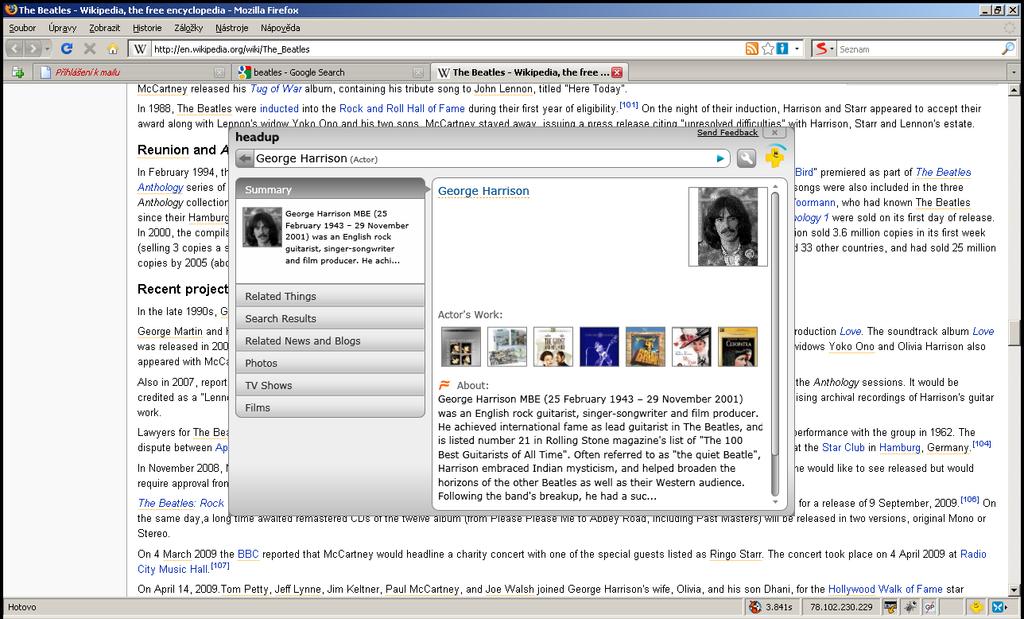
Task: Click the Tug of War album link
Action: [275, 89]
